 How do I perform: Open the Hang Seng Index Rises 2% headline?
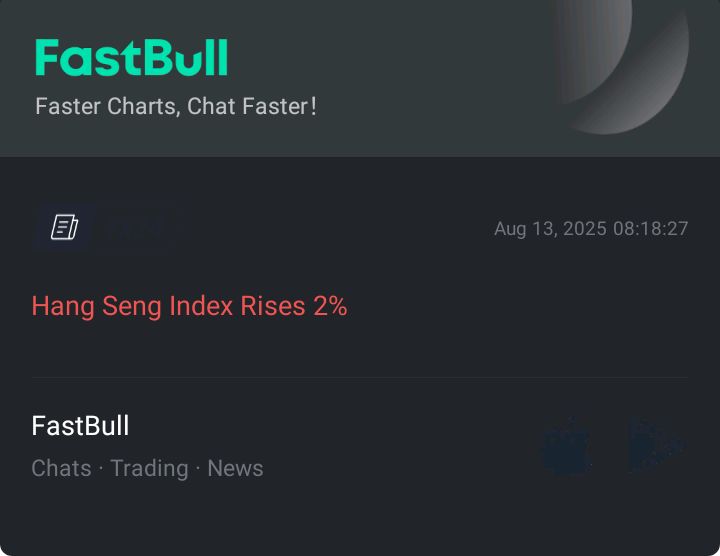coord(189,306)
